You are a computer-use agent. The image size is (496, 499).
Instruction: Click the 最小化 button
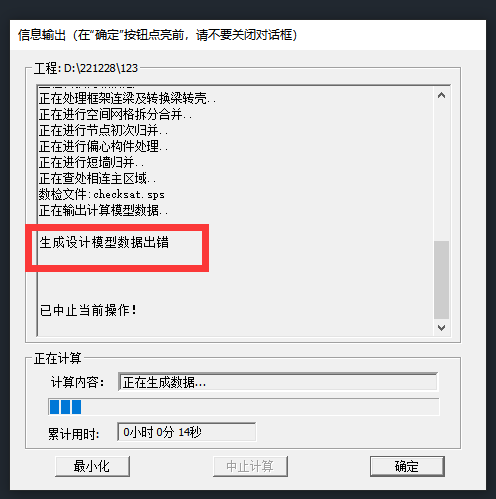click(92, 466)
